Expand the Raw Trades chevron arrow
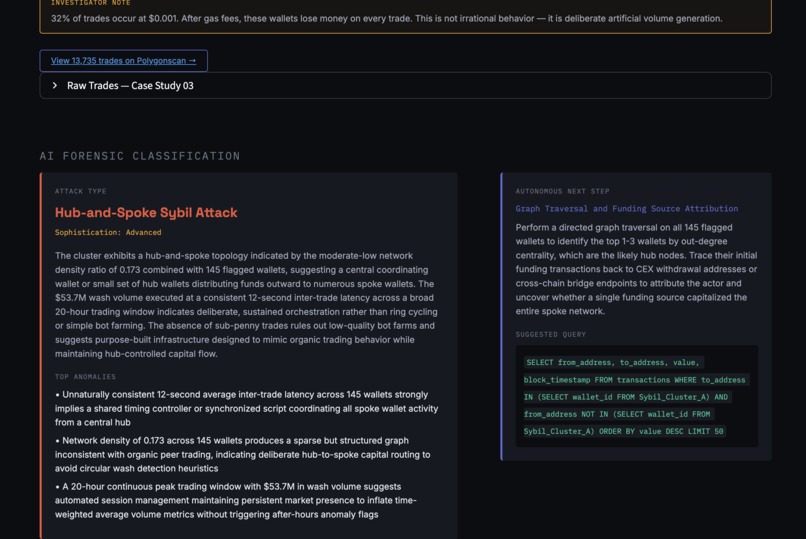The width and height of the screenshot is (806, 539). coord(55,85)
